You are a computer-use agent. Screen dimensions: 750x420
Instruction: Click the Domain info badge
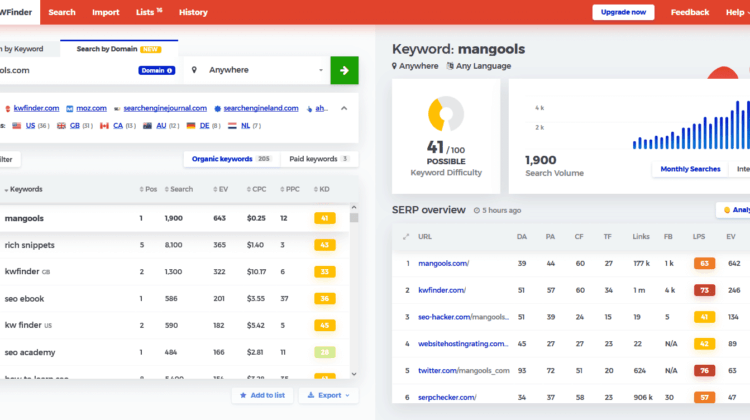[x=156, y=70]
